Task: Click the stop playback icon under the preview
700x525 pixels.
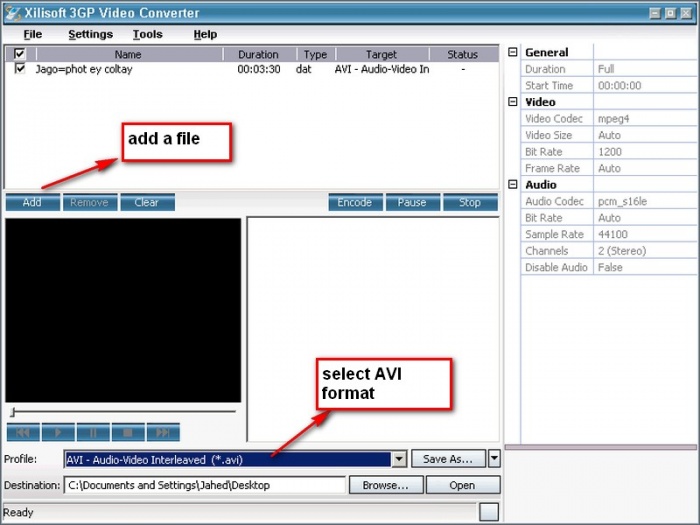Action: 128,432
